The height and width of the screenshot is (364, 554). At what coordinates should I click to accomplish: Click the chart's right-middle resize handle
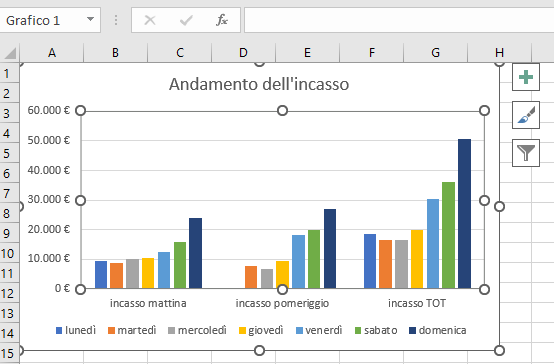(499, 206)
